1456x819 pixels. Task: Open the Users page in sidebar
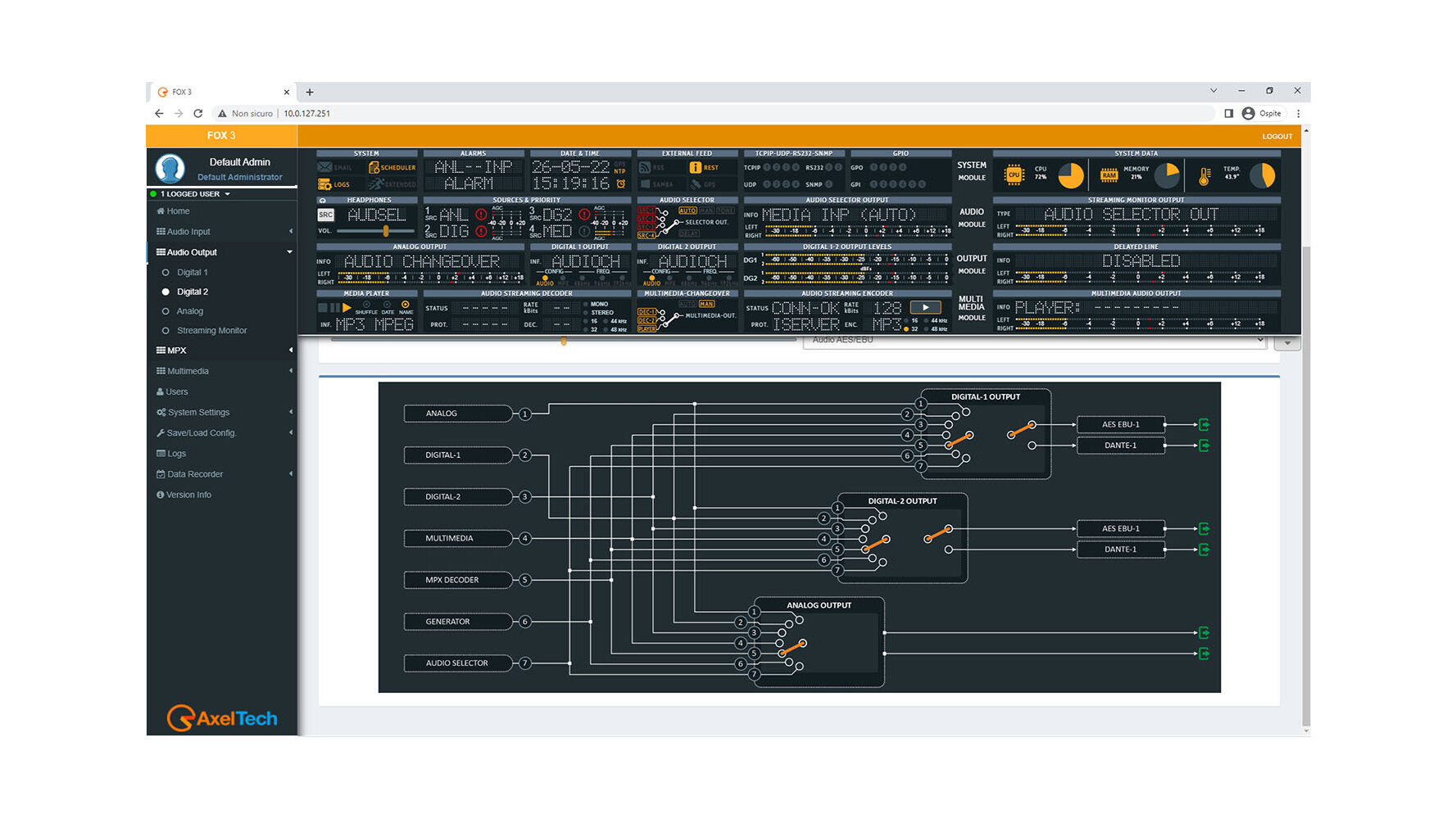point(176,391)
